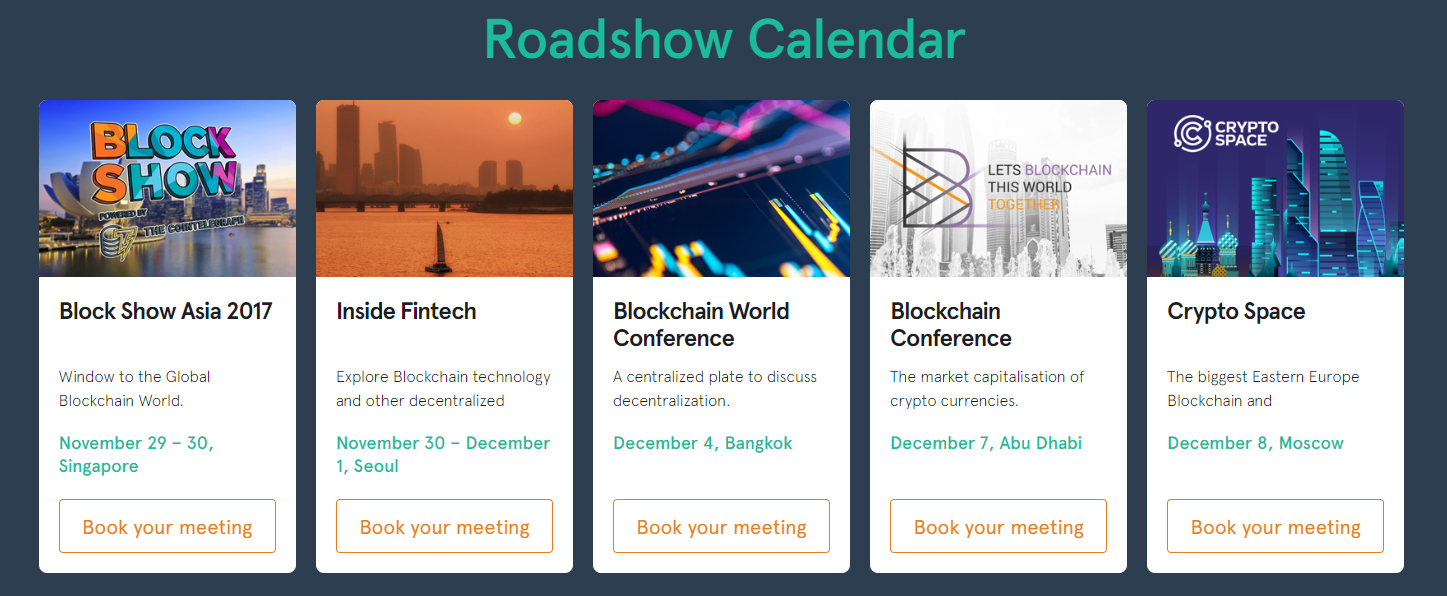Book your meeting for Blockchain World Conference
This screenshot has width=1447, height=596.
click(x=721, y=526)
